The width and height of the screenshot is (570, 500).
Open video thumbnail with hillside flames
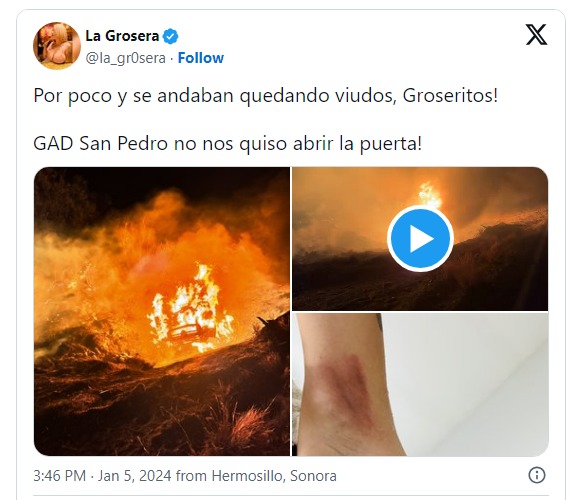[420, 239]
